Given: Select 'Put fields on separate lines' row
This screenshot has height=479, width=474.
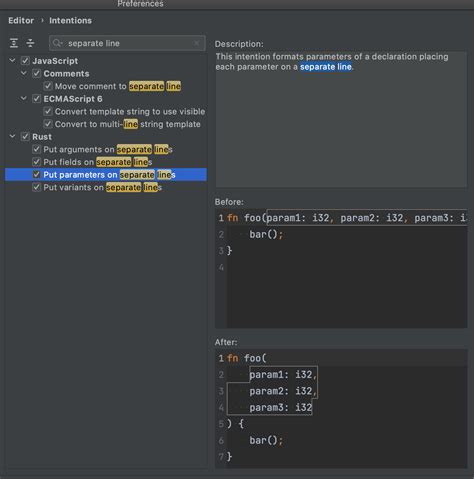Looking at the screenshot, I should point(98,162).
